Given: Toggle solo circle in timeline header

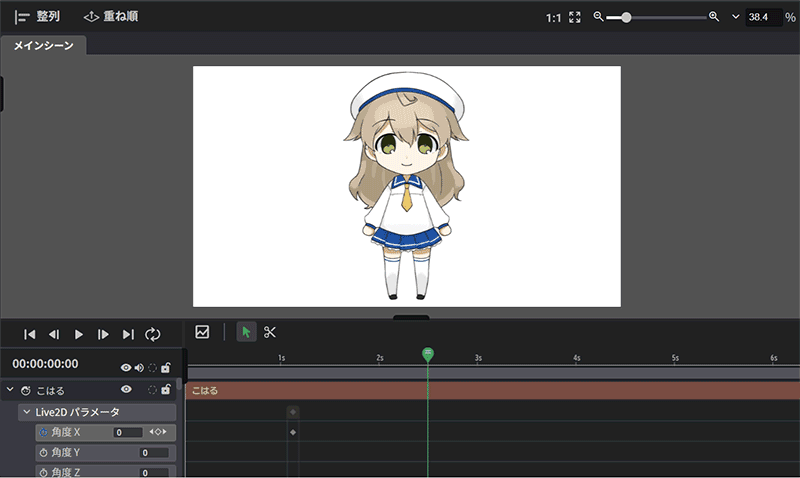Looking at the screenshot, I should [x=152, y=367].
